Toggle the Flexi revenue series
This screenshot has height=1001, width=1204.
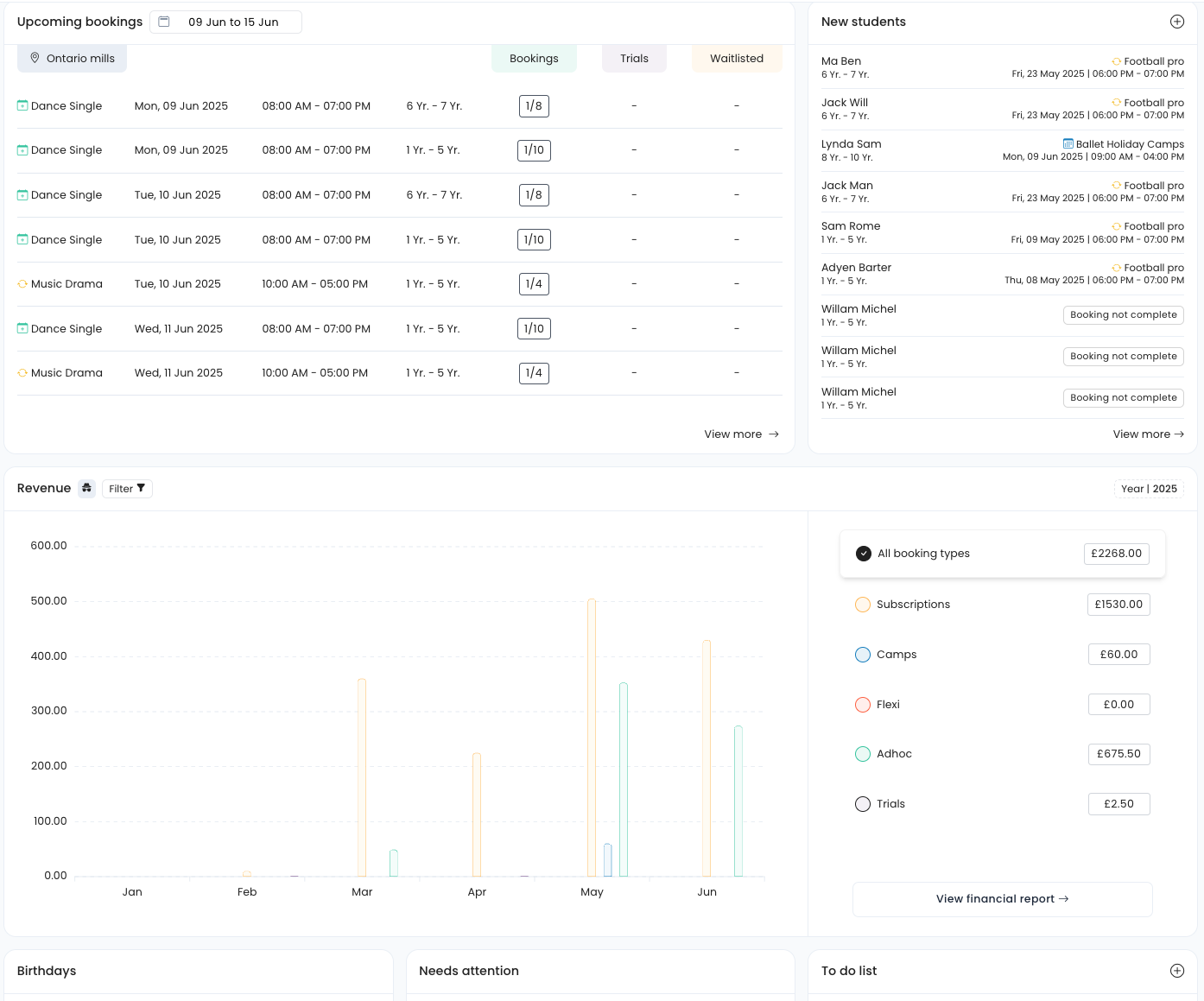coord(863,705)
